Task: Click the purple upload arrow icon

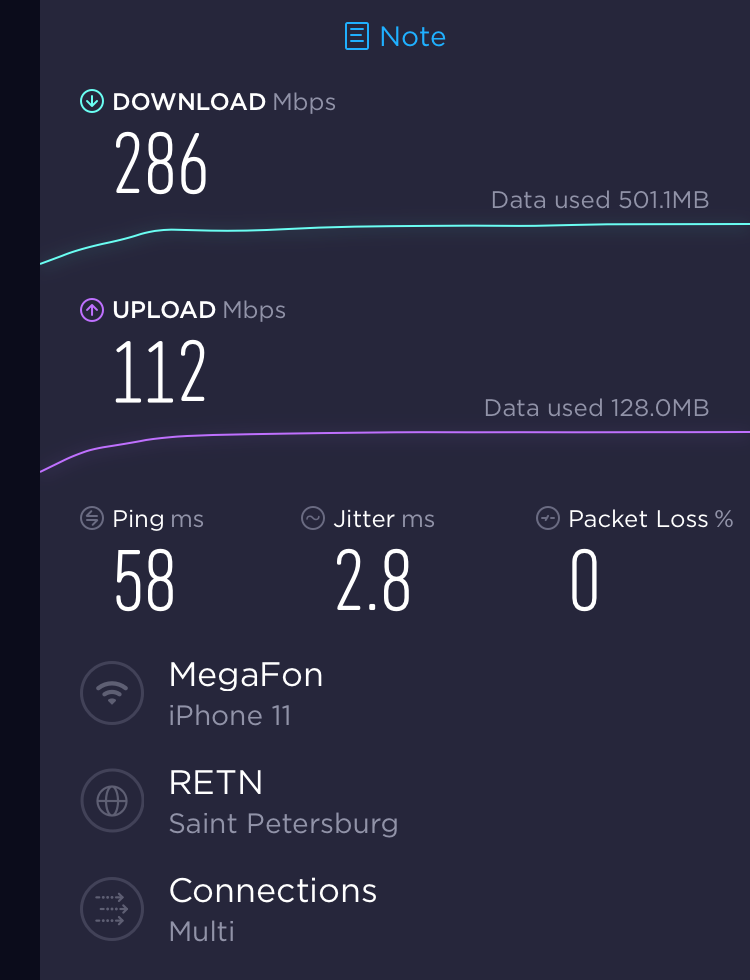Action: tap(92, 310)
